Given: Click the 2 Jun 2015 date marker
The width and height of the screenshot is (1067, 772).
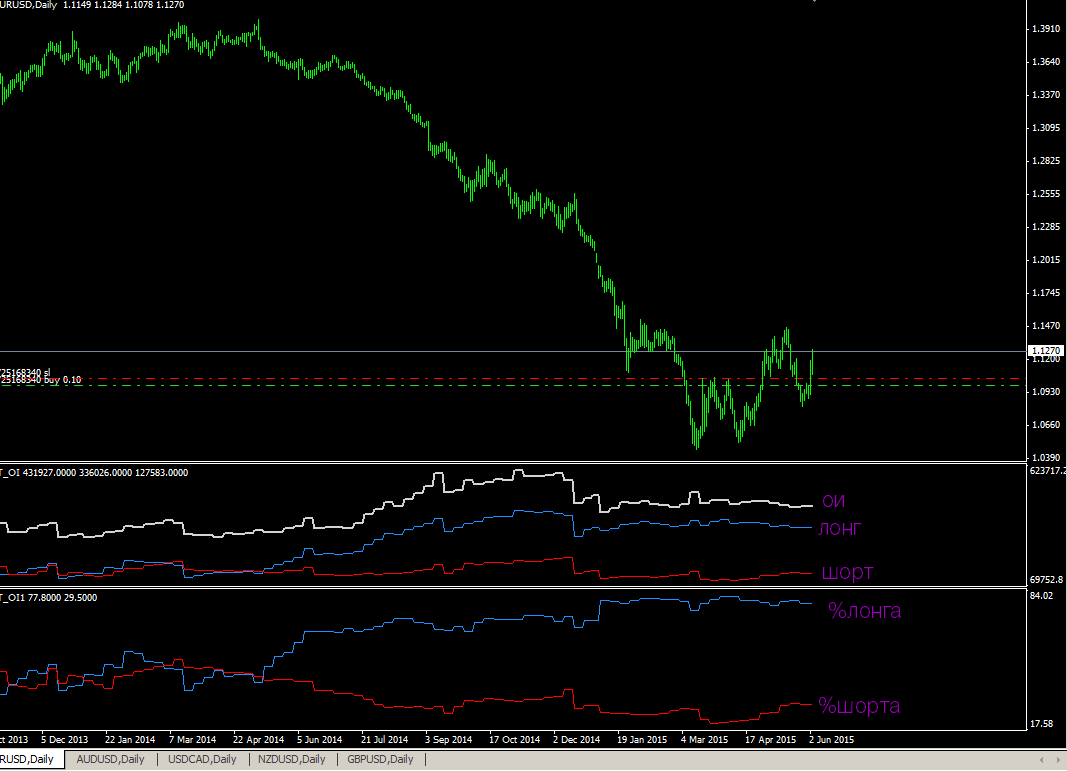Looking at the screenshot, I should tap(829, 740).
